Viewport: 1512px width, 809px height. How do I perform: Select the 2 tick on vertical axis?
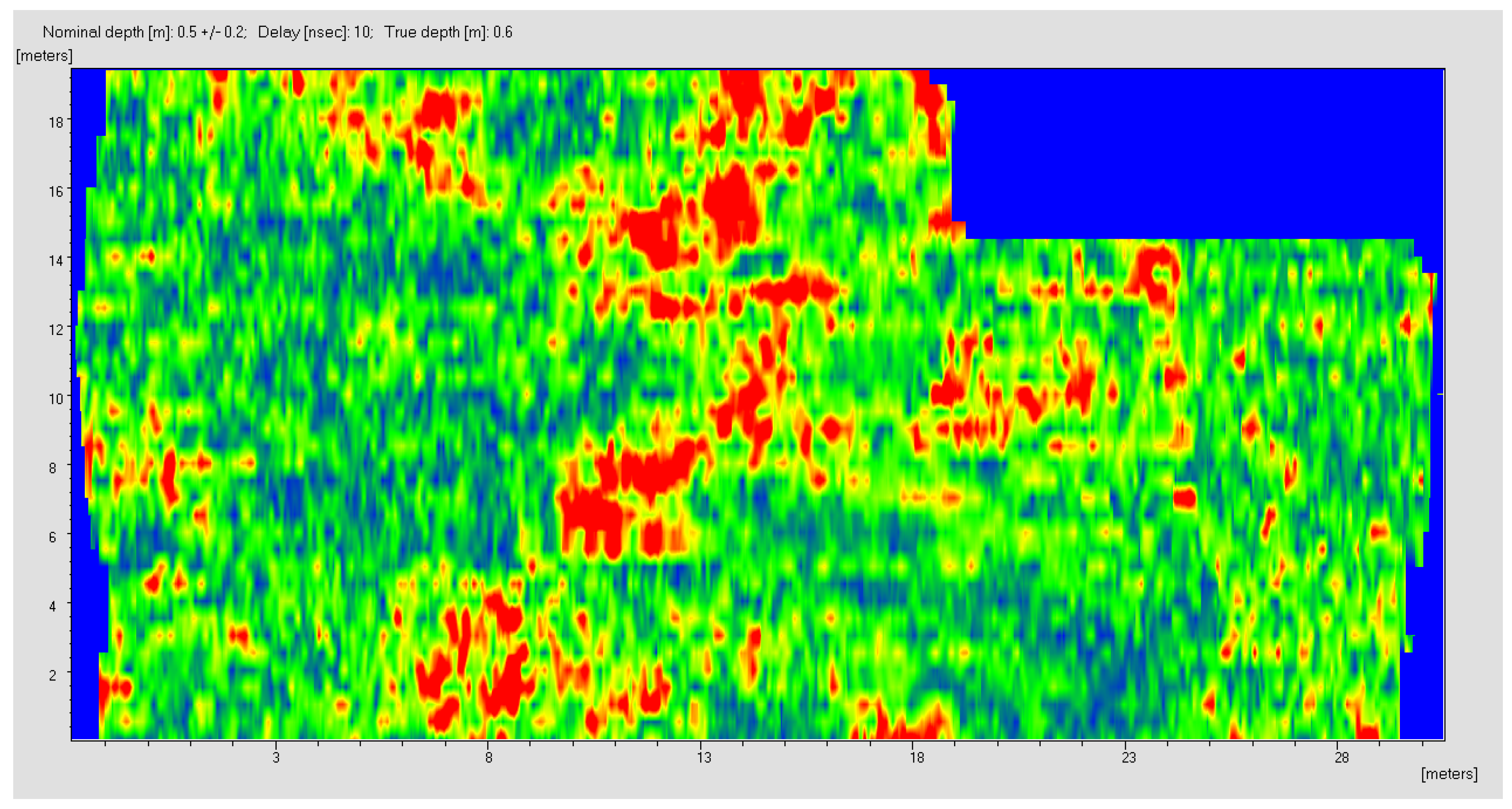pos(53,675)
